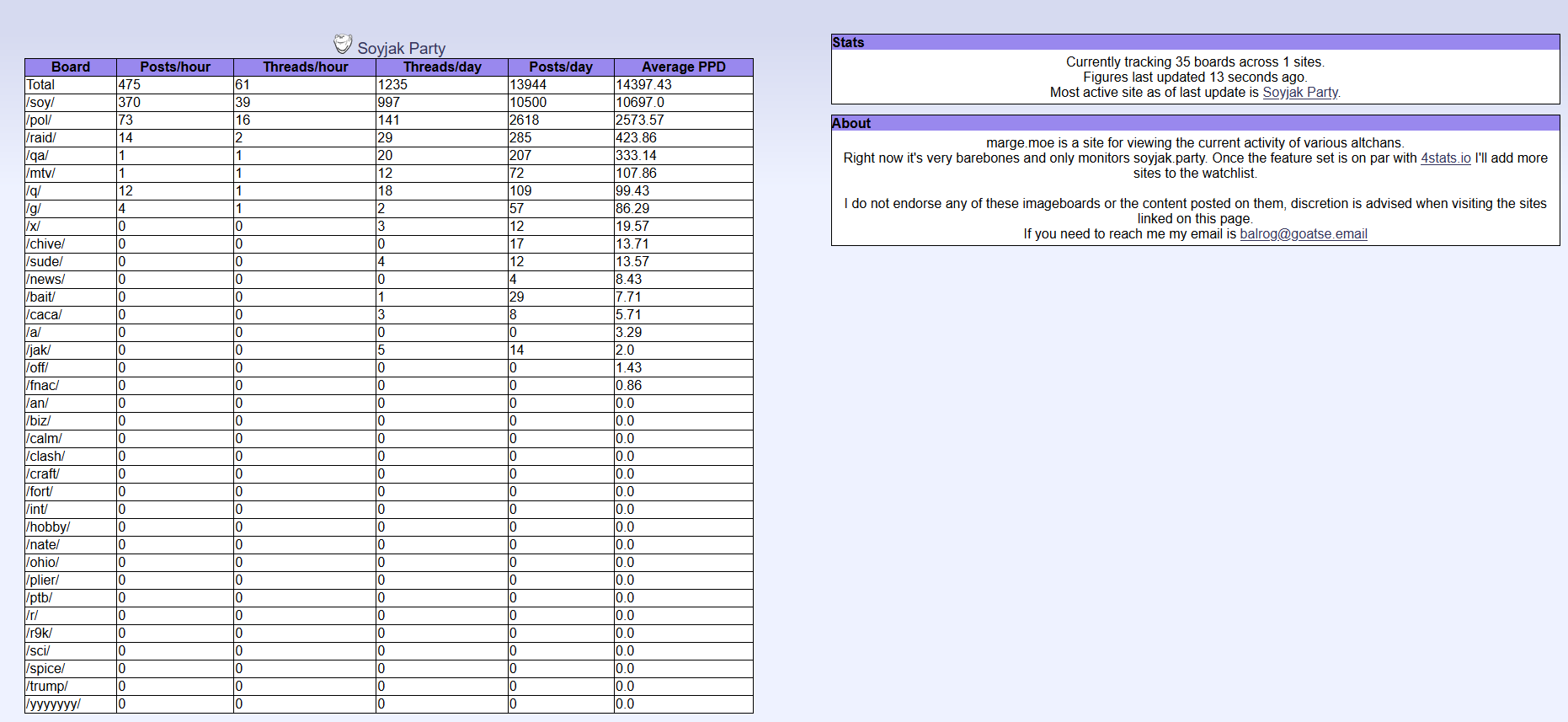Click the Soyjak Party logo icon

(x=342, y=44)
